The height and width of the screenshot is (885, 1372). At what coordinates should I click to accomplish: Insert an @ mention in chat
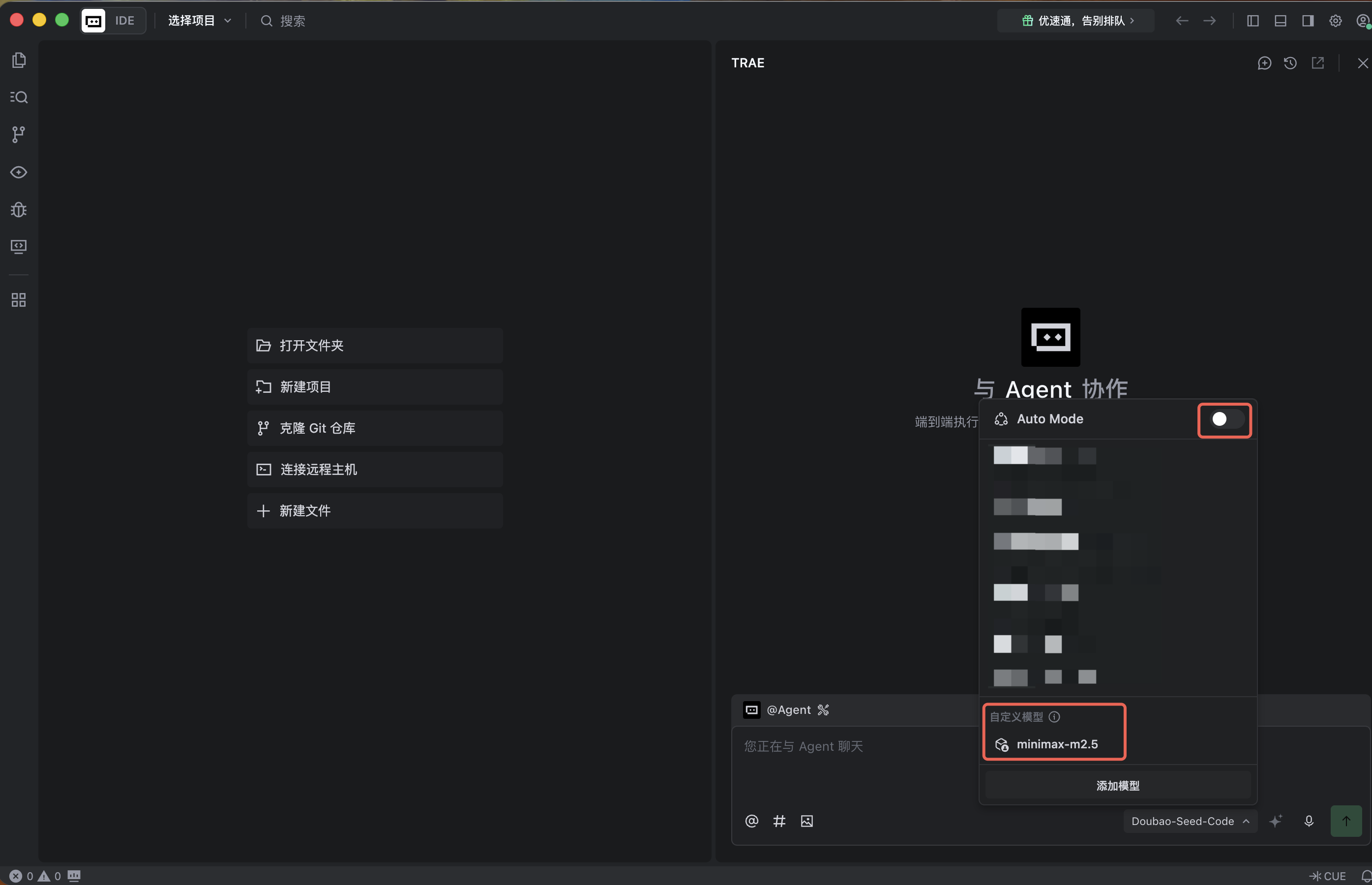click(752, 821)
